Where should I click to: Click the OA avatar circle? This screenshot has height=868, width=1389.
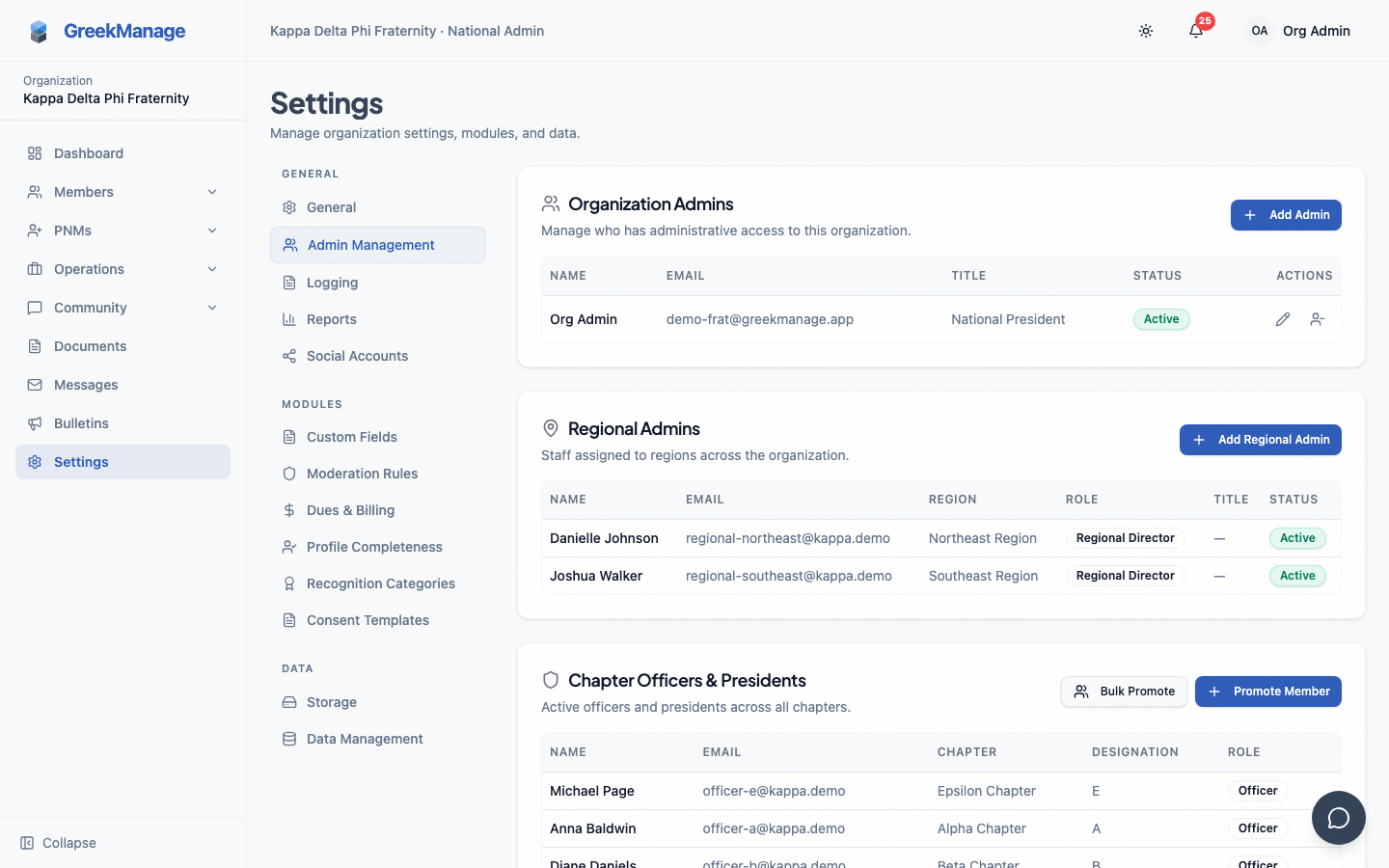tap(1260, 31)
